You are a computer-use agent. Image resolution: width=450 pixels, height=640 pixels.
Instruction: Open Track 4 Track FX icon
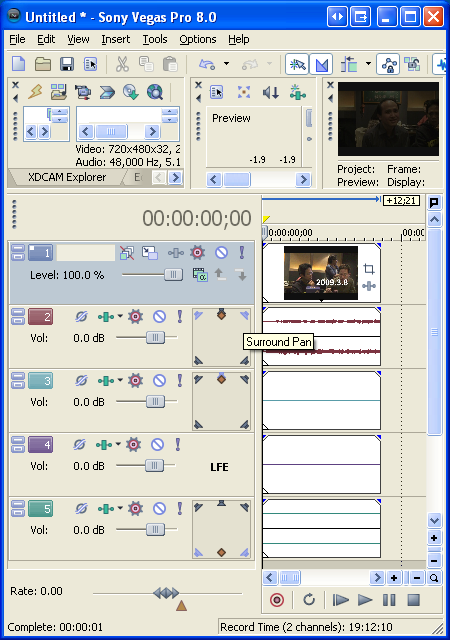104,445
